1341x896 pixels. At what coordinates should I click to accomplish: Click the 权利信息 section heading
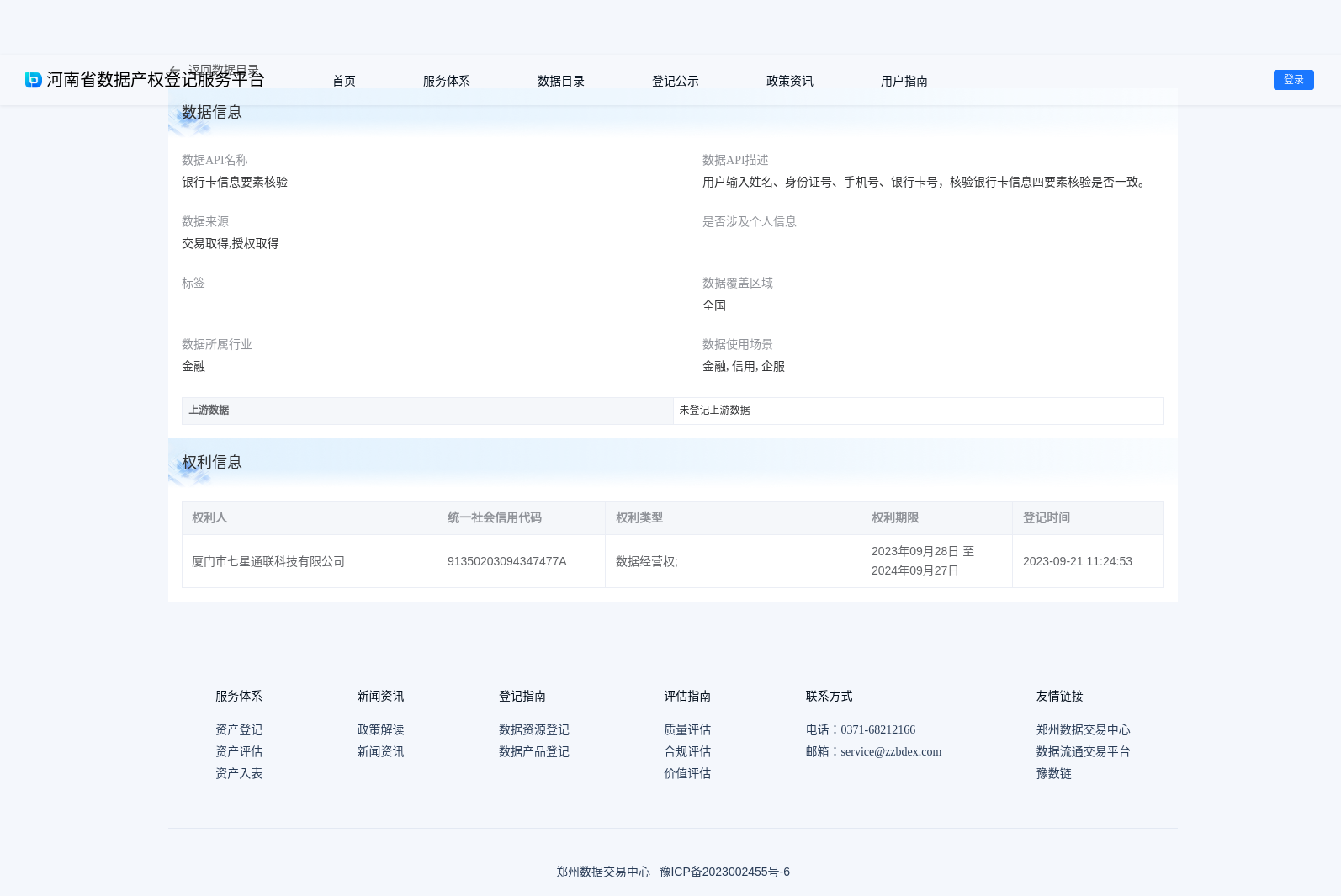[x=212, y=462]
